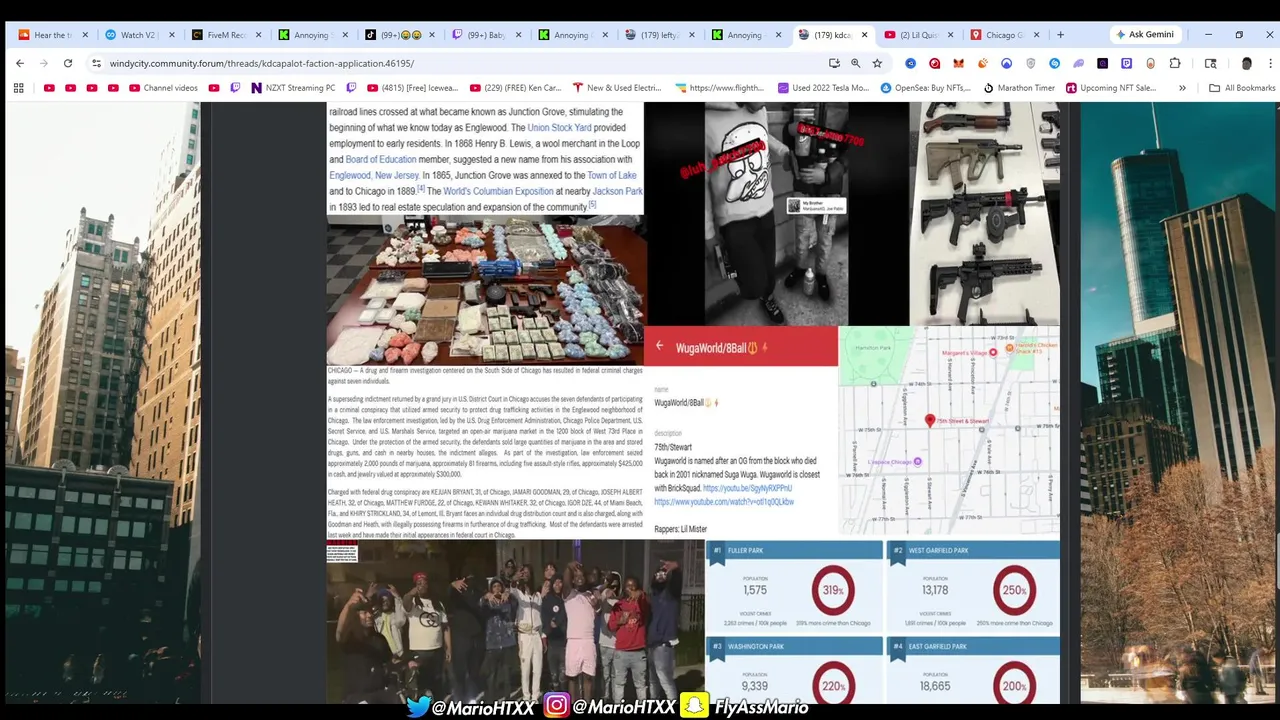Open the Extensions puzzle piece menu
The image size is (1280, 720).
pos(1175,63)
